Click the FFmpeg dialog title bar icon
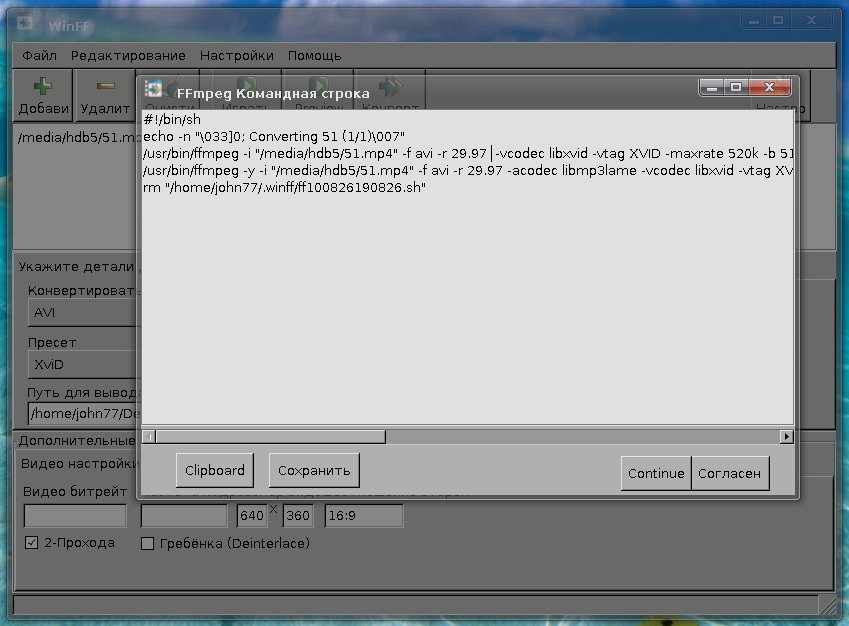 (x=154, y=89)
